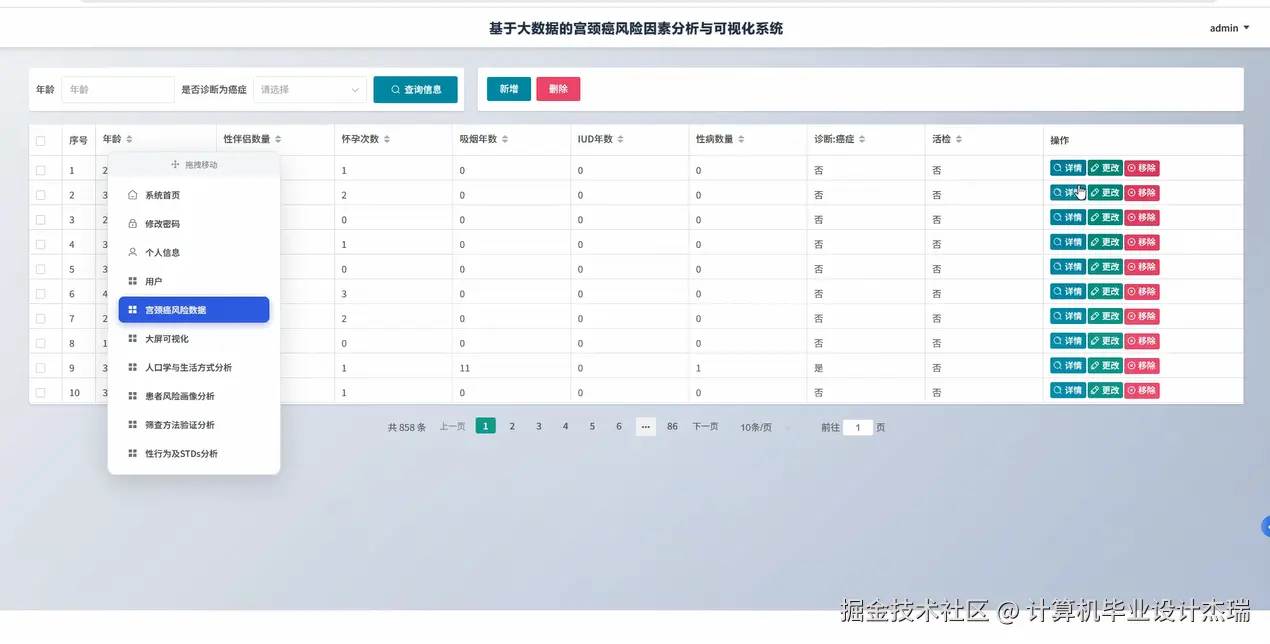Screen dimensions: 1270x644
Task: Open 筛查方法验证分析 menu item
Action: 194,425
